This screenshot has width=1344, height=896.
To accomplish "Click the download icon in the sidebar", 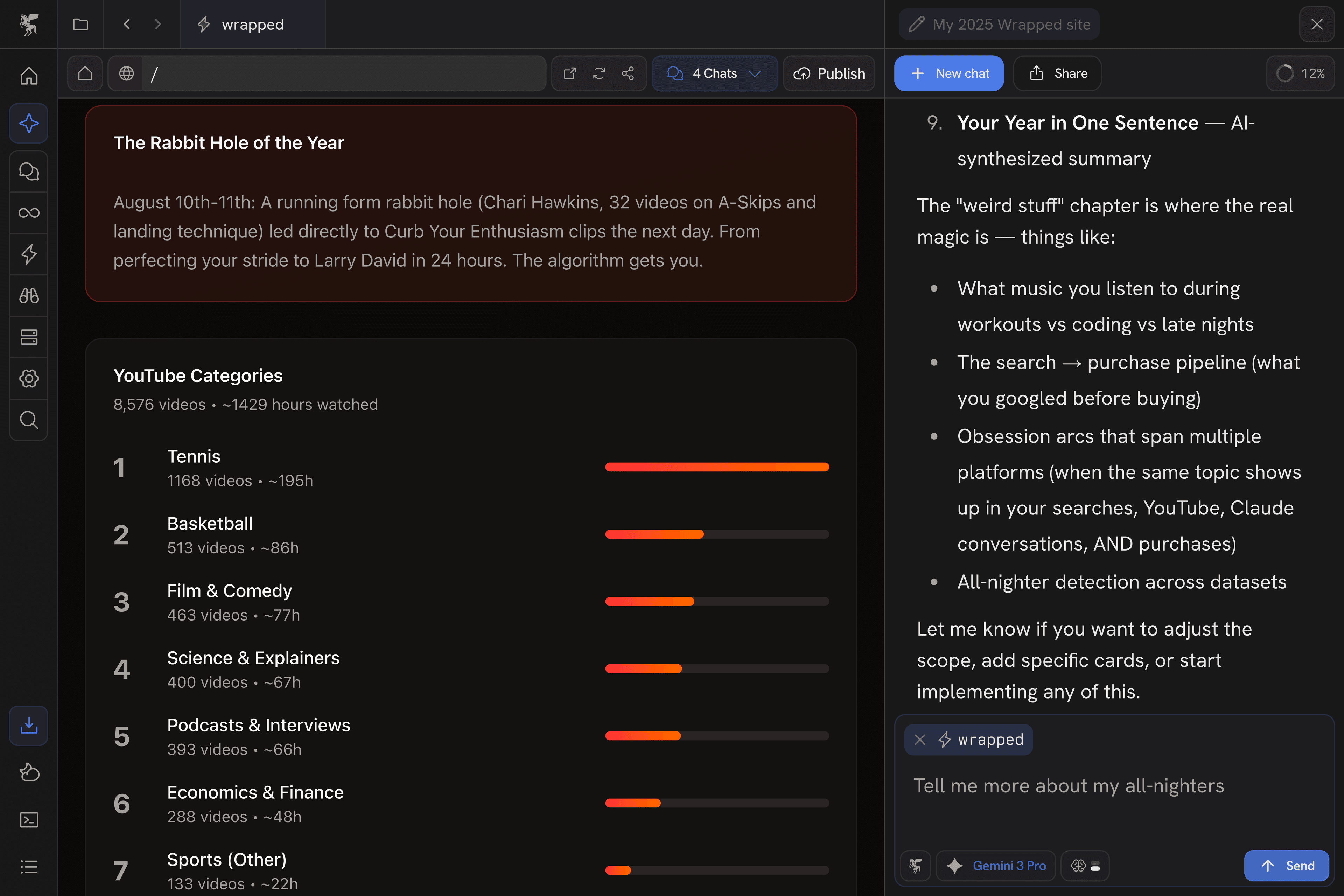I will click(29, 725).
